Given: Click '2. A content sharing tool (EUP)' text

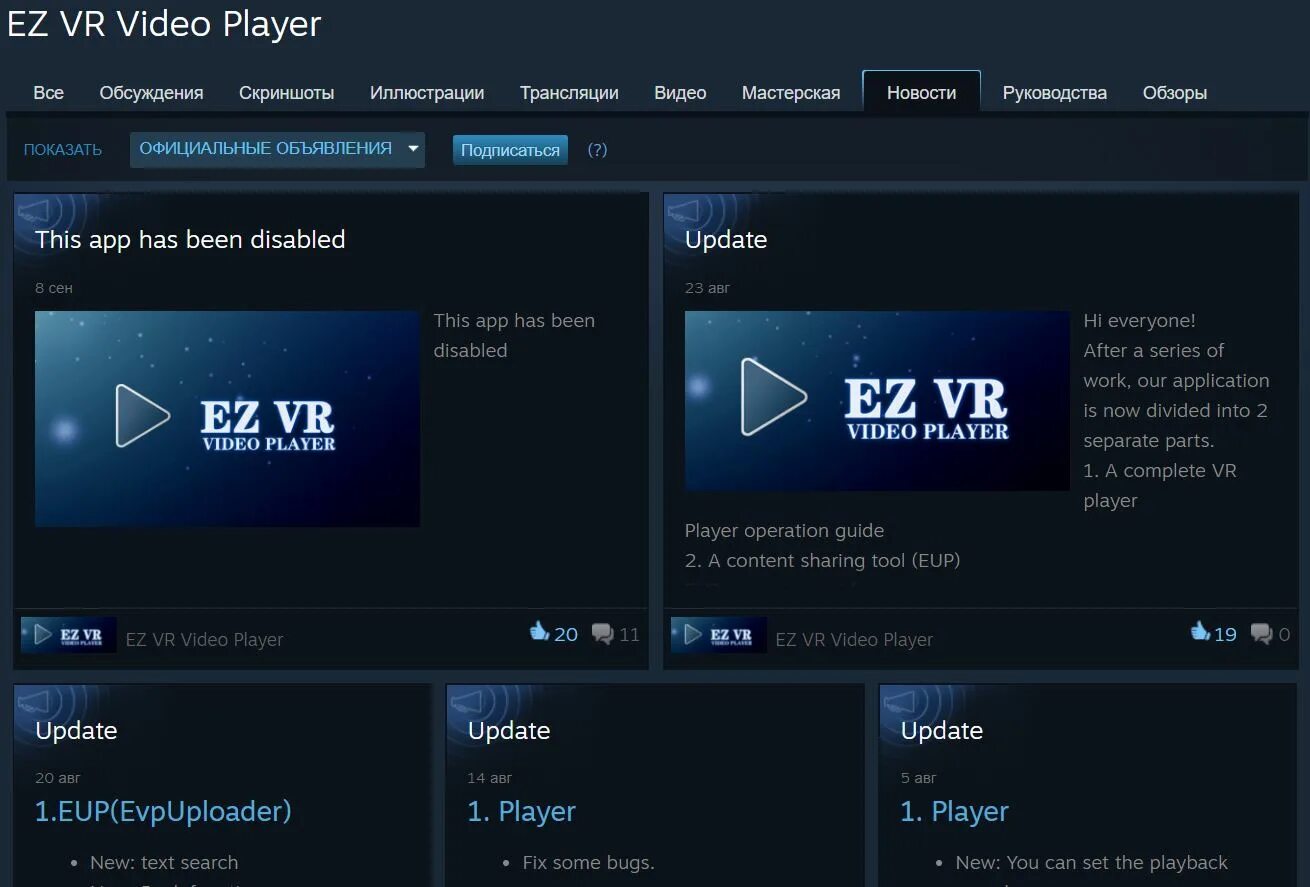Looking at the screenshot, I should (x=822, y=560).
